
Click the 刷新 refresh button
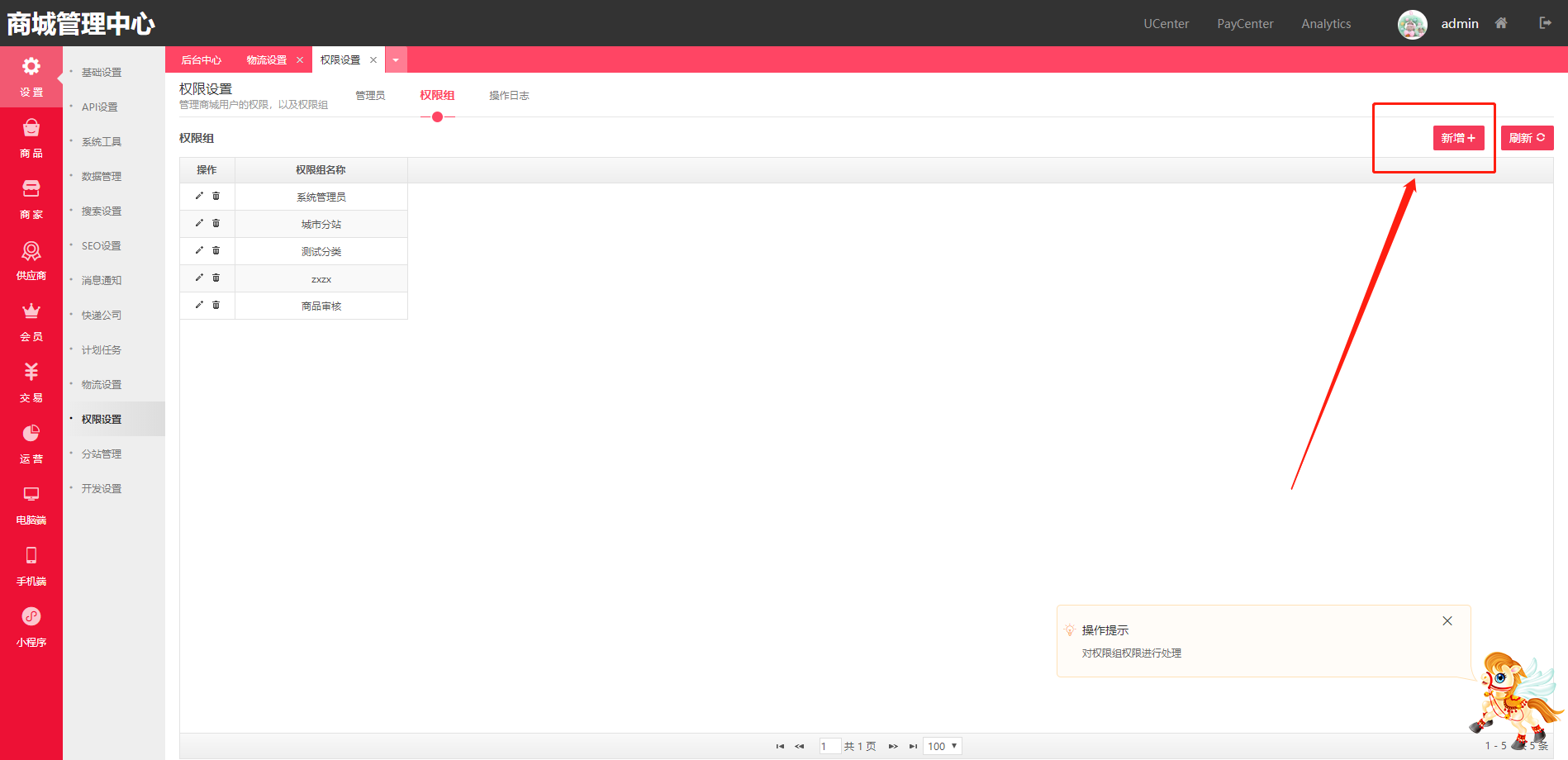pos(1527,138)
